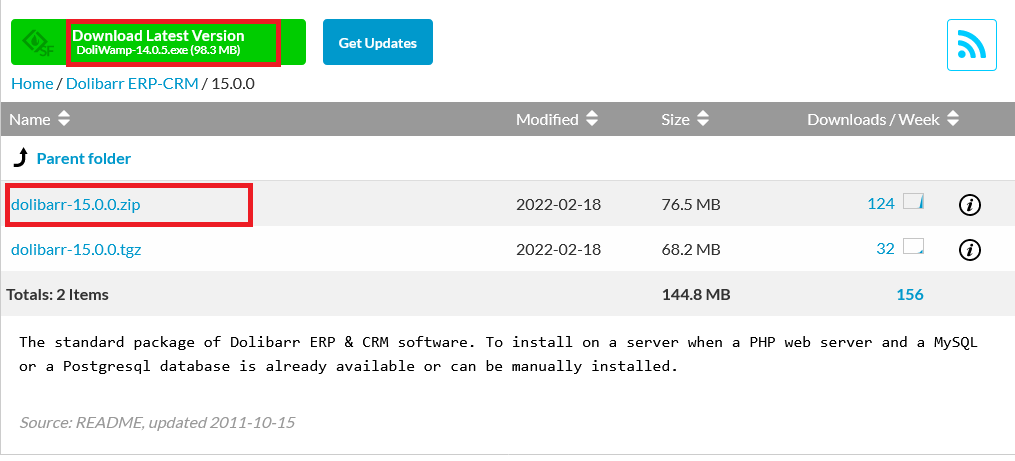Click the 124 weekly downloads count
Screen dimensions: 1015x461
tap(880, 204)
